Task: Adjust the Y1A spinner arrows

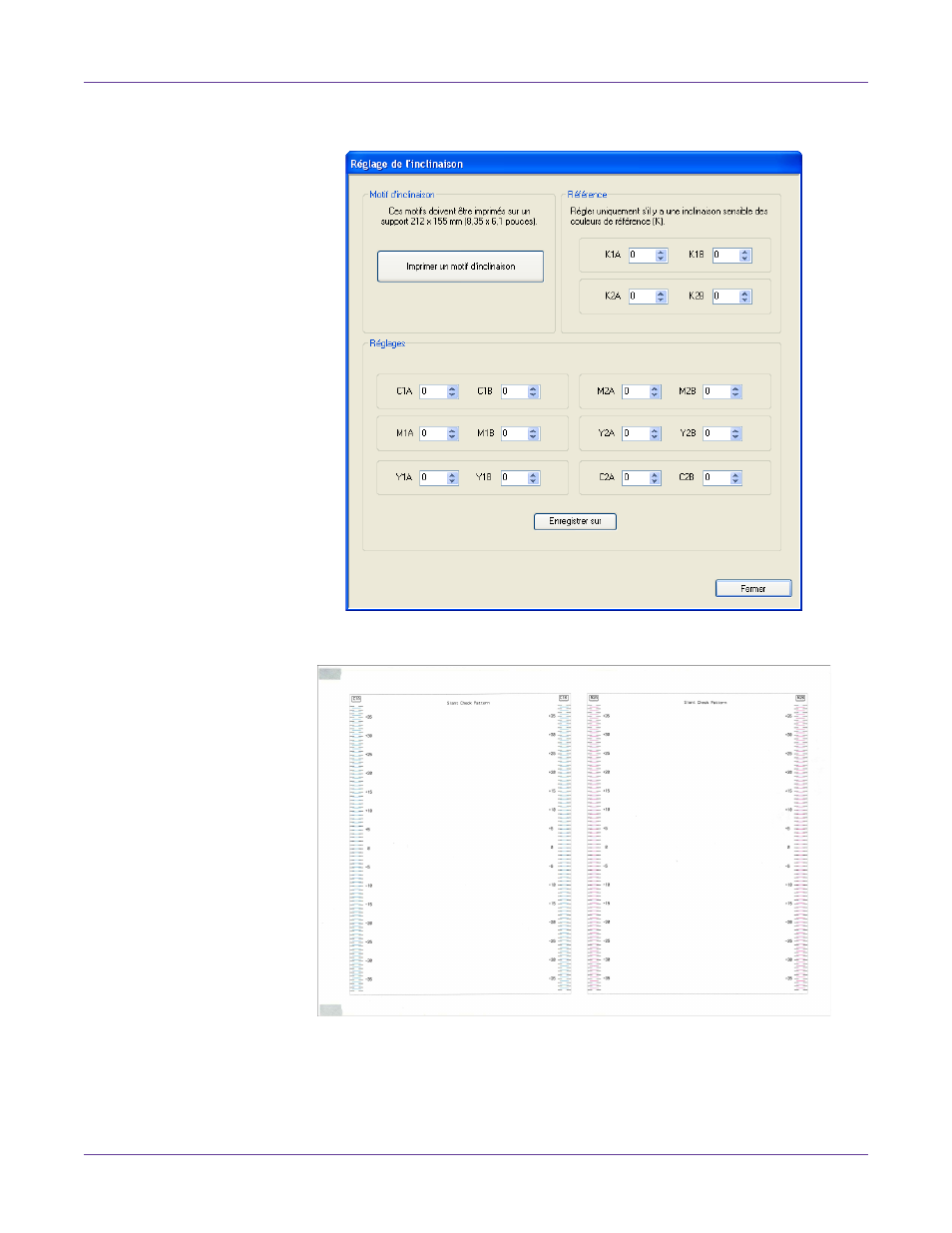Action: coord(452,478)
